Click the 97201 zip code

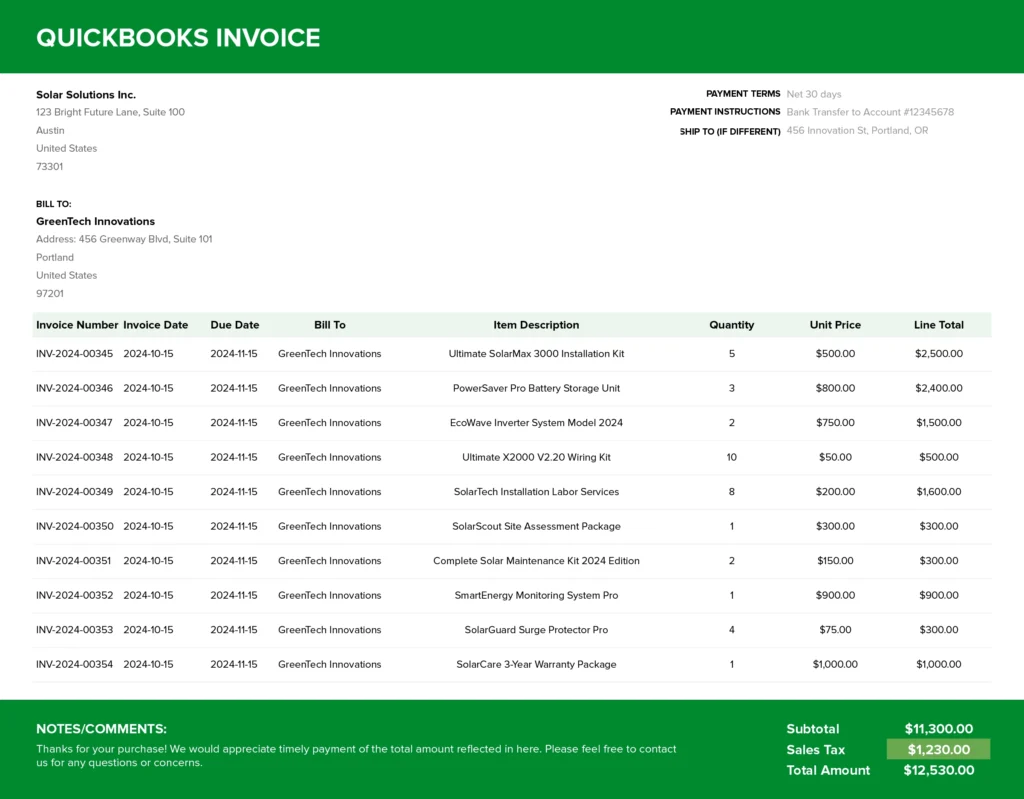(50, 293)
